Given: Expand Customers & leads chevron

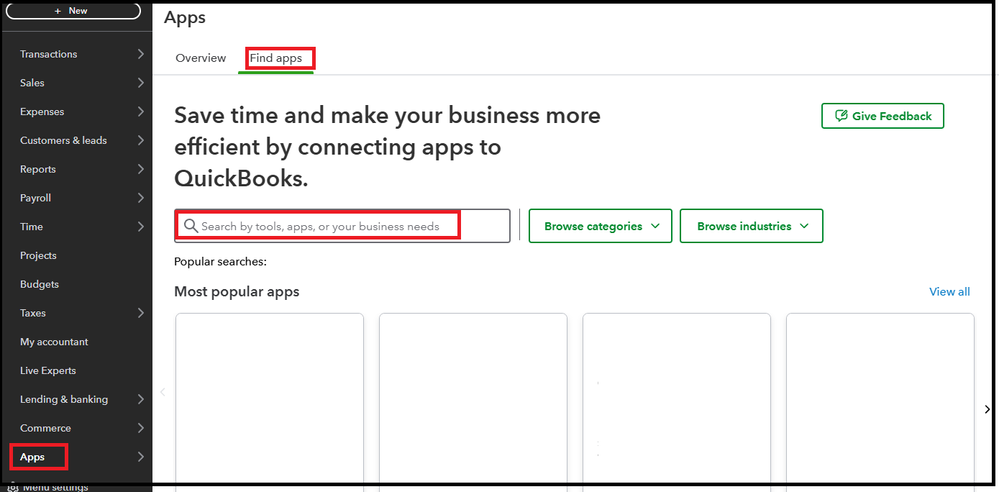Looking at the screenshot, I should (140, 140).
